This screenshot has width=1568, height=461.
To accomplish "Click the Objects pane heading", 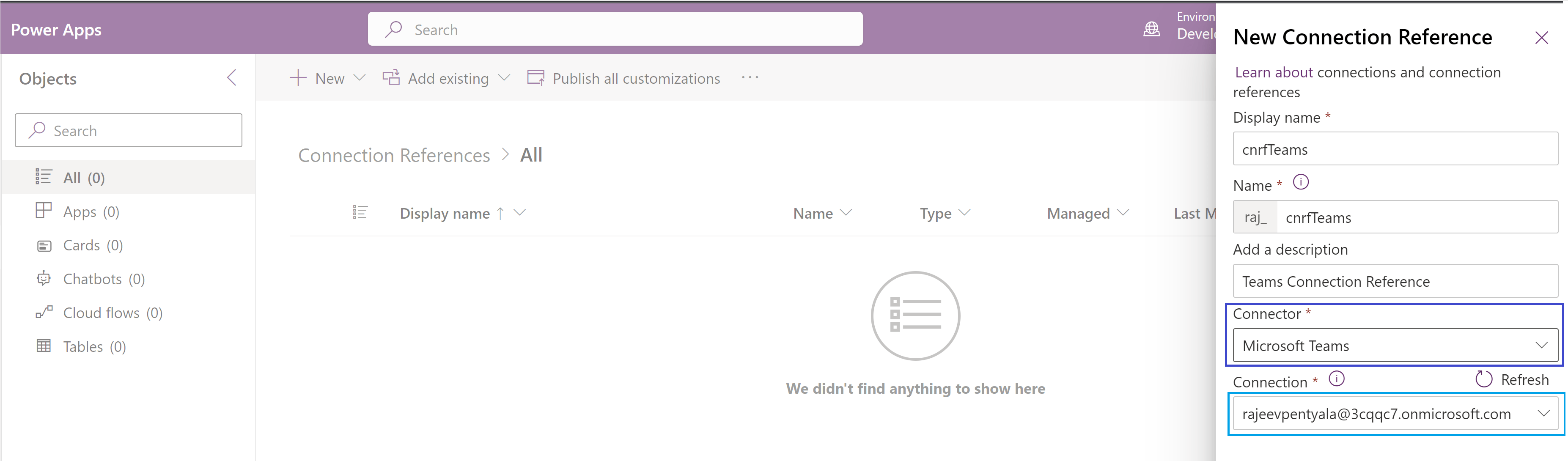I will click(x=47, y=79).
